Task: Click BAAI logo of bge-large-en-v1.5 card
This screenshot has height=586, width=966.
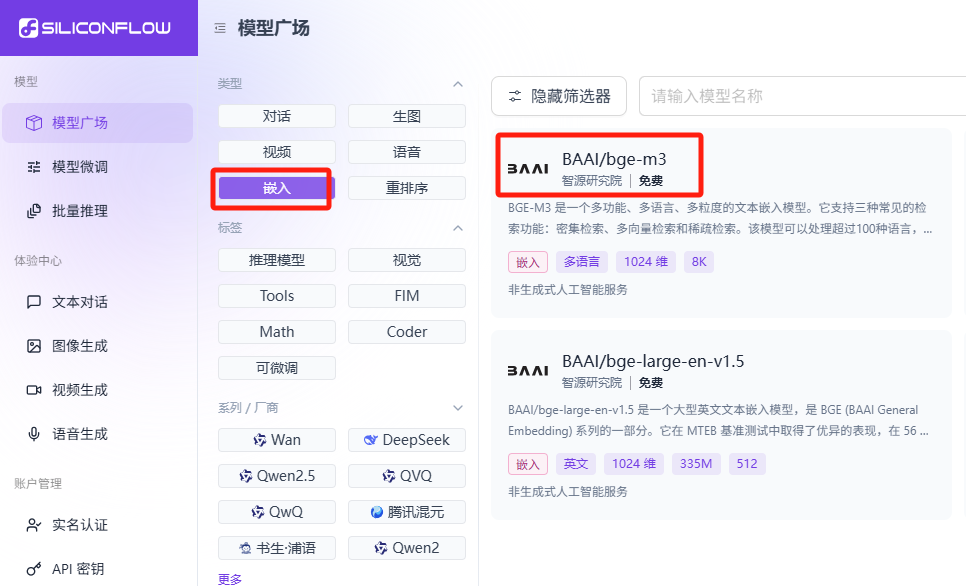Action: click(527, 370)
